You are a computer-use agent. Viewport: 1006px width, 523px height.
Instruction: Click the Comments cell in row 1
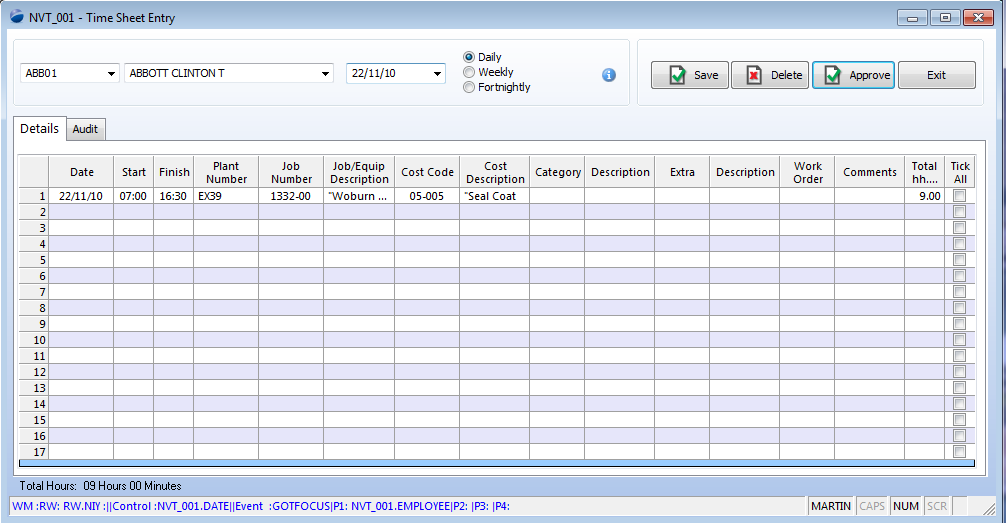point(870,196)
